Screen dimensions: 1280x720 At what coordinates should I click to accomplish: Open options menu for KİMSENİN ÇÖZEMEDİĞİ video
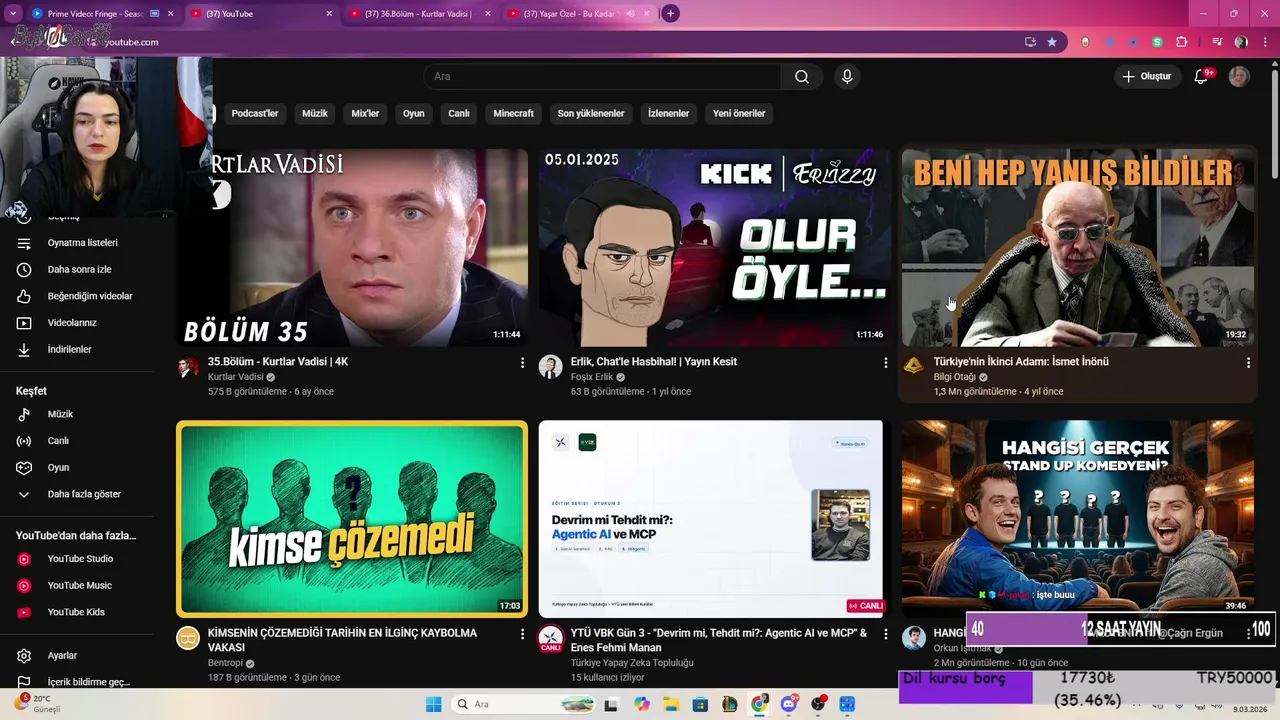[x=522, y=634]
